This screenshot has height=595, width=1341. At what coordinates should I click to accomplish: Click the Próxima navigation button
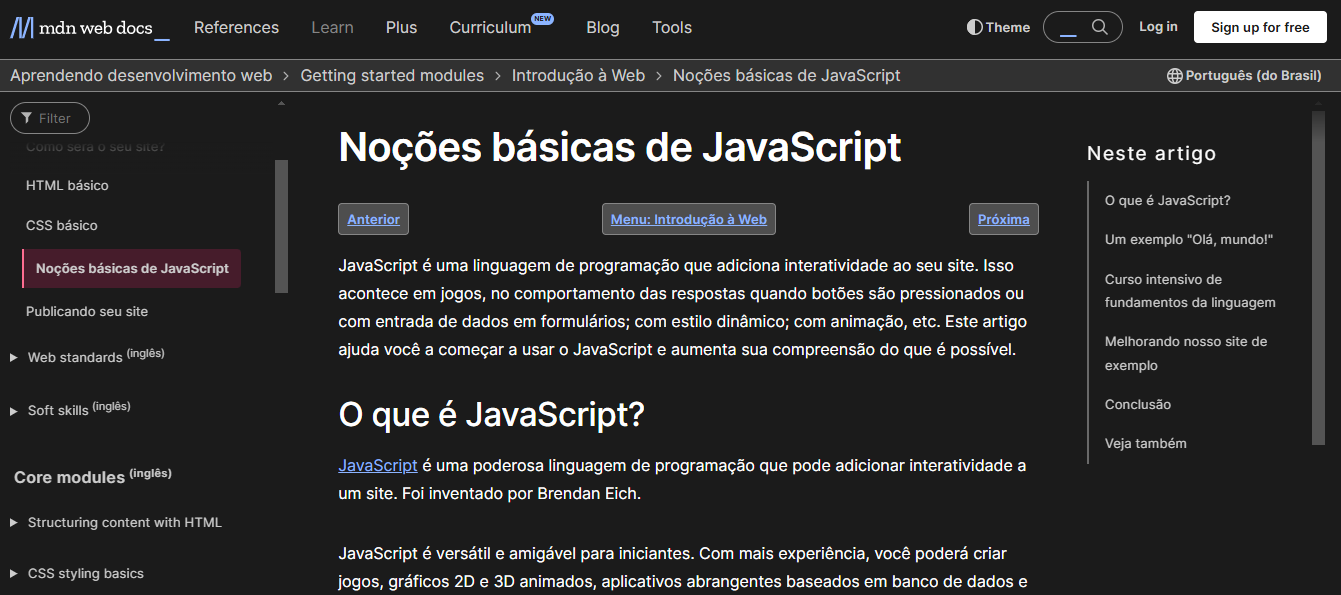tap(1003, 219)
